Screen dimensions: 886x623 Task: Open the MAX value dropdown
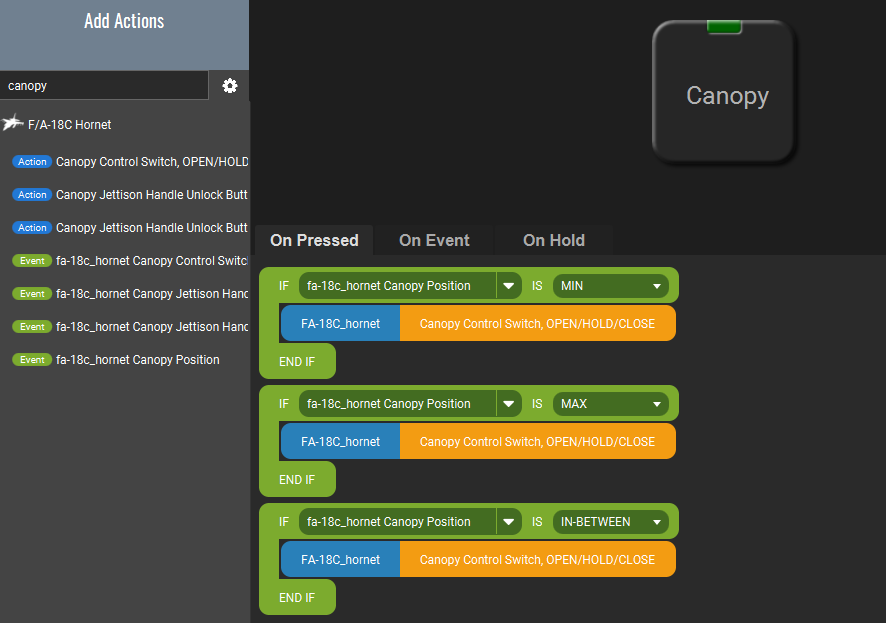[611, 404]
